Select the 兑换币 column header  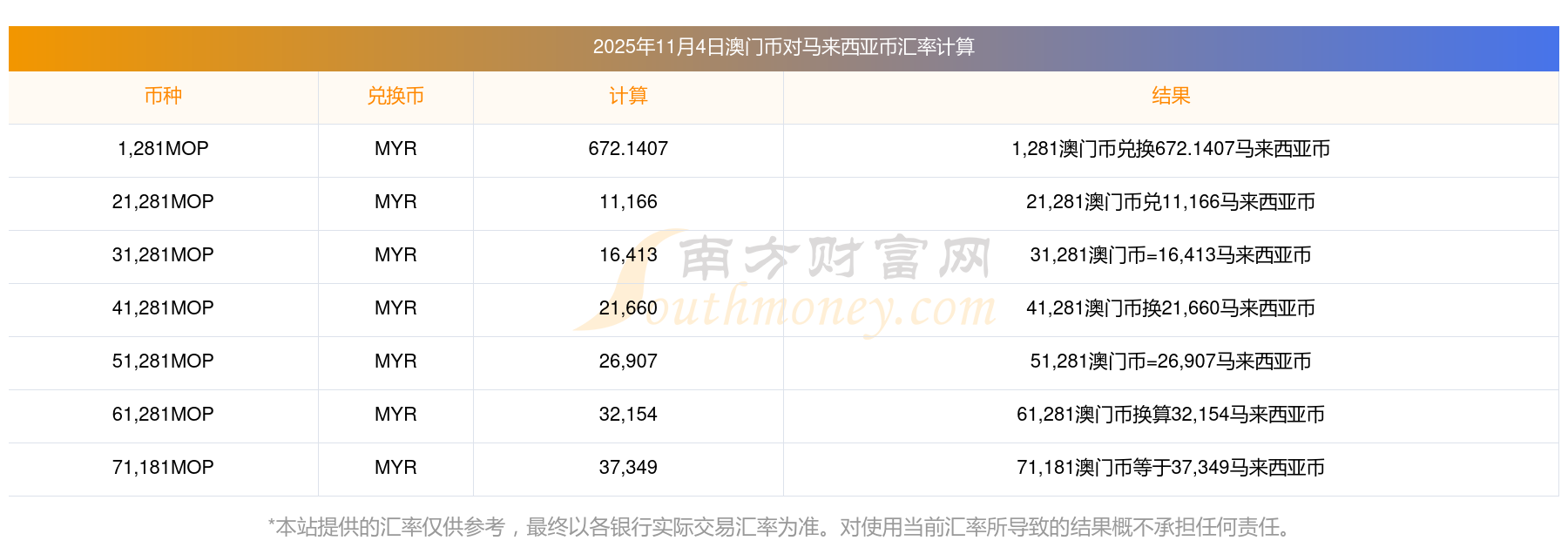tap(395, 96)
